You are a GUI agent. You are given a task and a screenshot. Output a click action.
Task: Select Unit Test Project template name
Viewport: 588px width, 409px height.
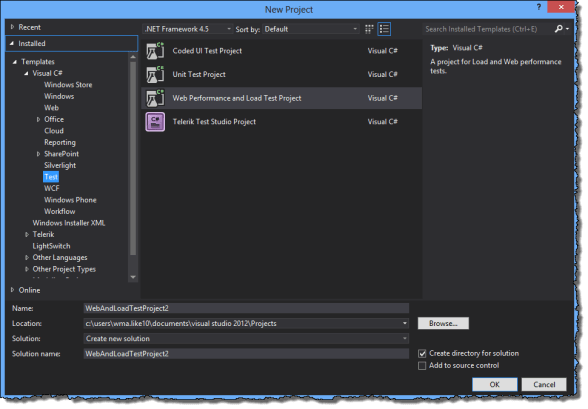pyautogui.click(x=199, y=74)
